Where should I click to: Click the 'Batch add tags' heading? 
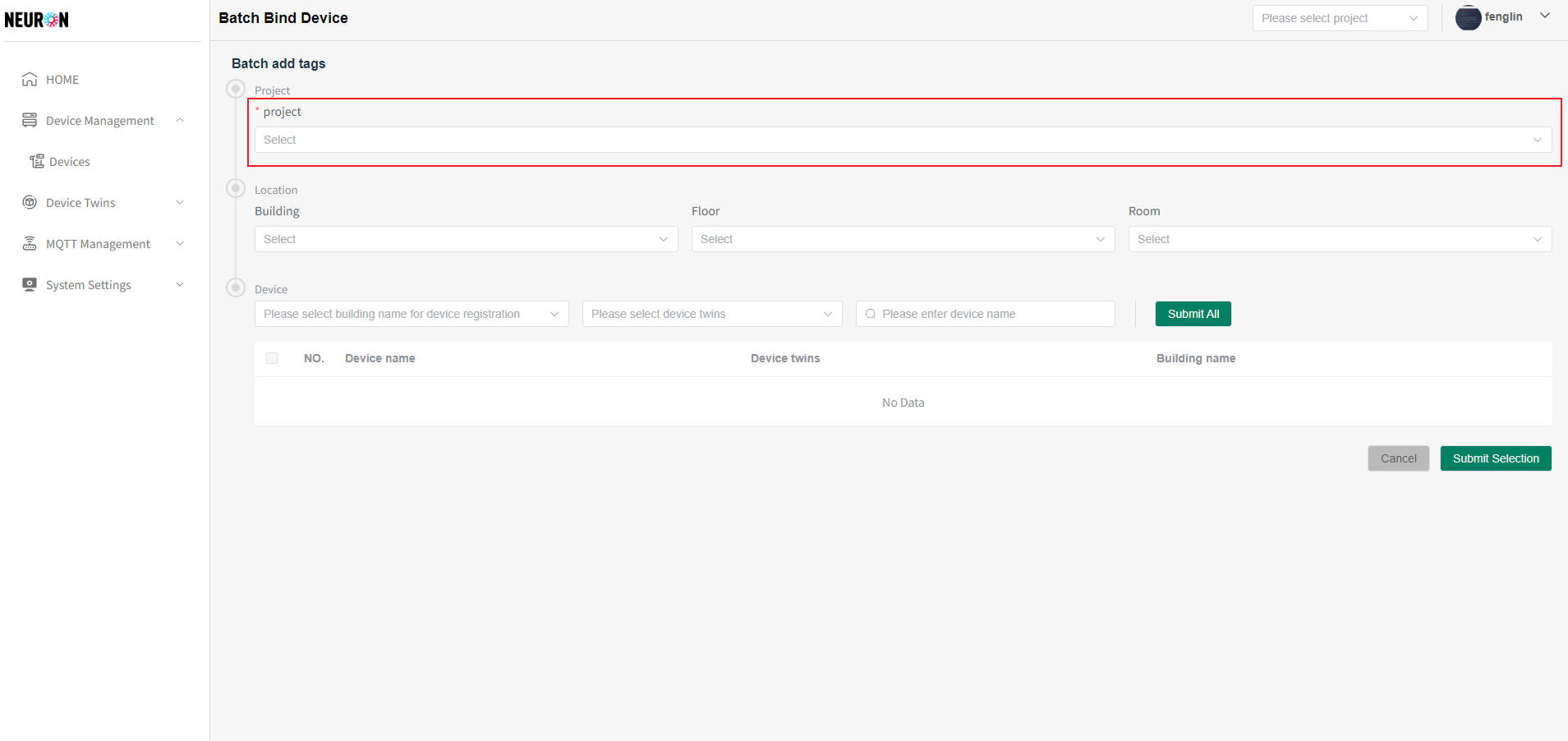point(278,63)
